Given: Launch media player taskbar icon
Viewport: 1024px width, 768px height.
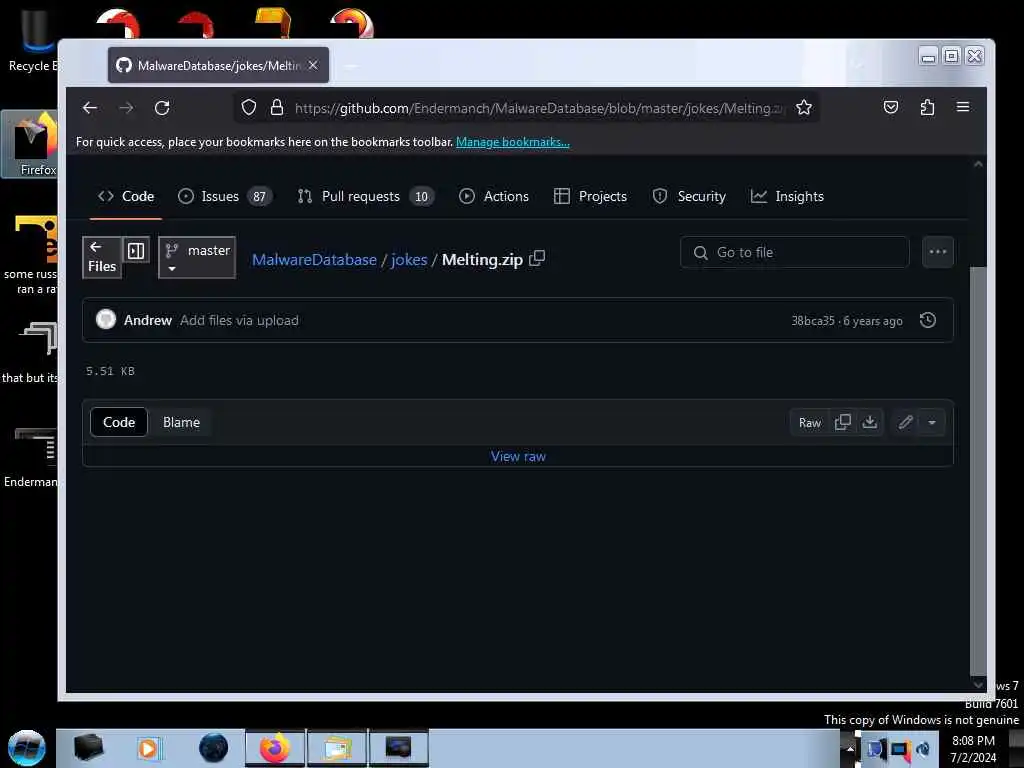Looking at the screenshot, I should pos(148,748).
